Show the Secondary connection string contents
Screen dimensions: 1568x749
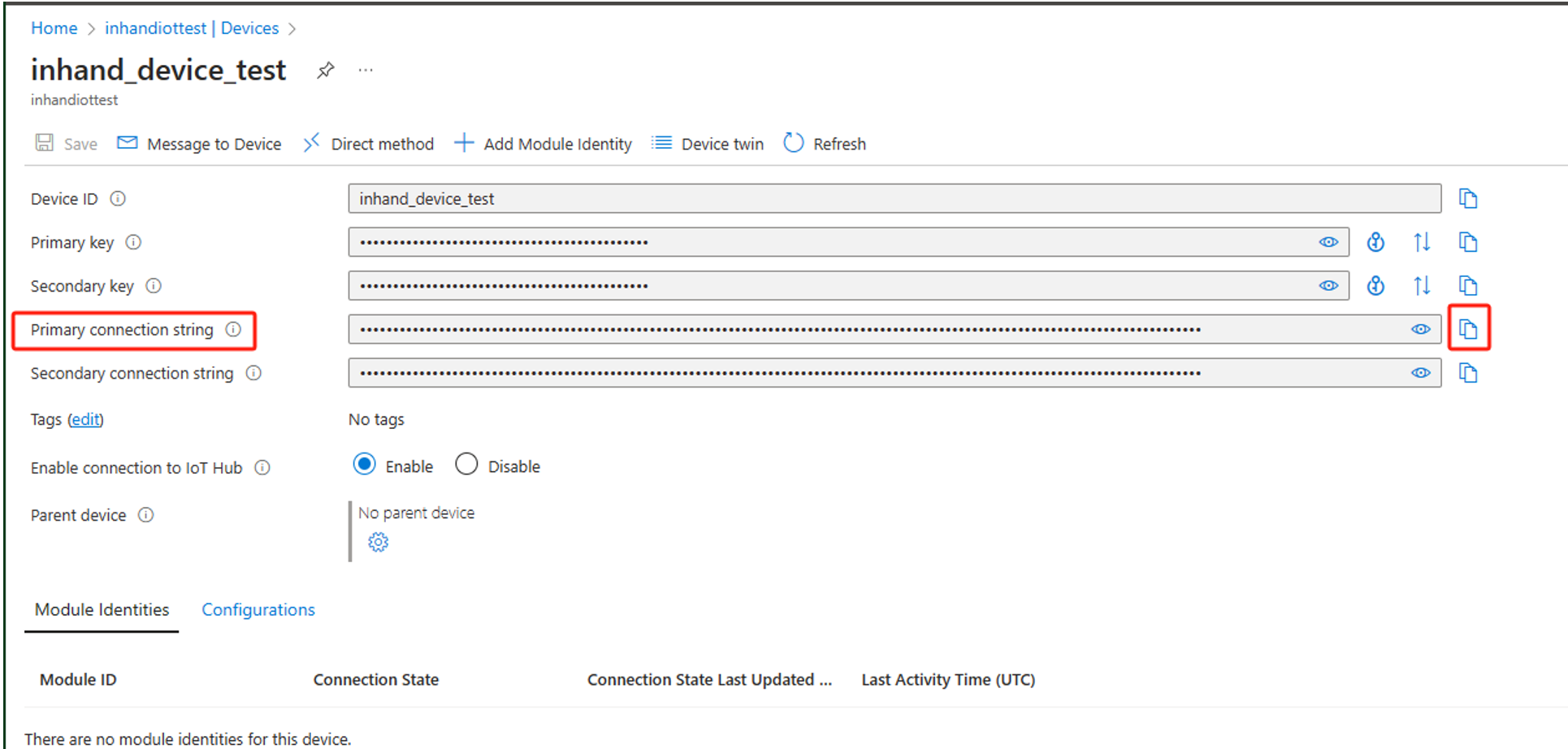tap(1420, 373)
